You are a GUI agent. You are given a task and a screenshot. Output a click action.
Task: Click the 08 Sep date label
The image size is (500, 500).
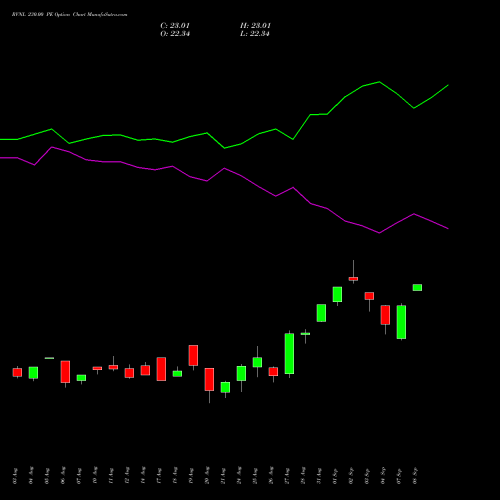click(x=415, y=476)
